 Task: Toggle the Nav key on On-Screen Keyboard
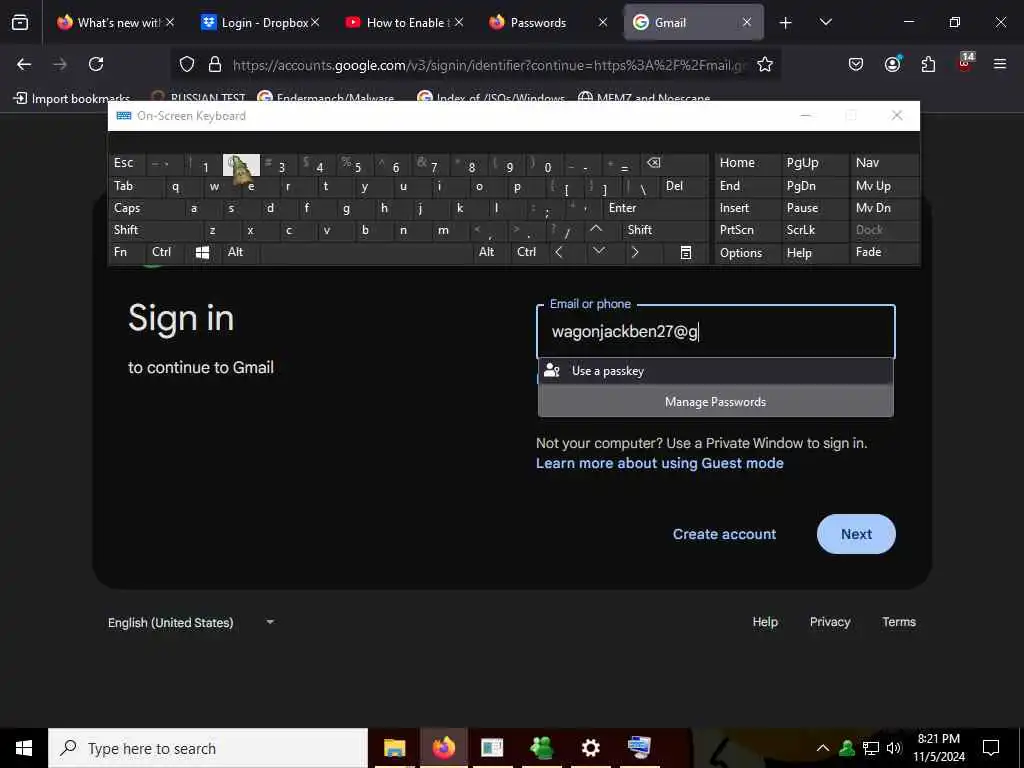[884, 163]
